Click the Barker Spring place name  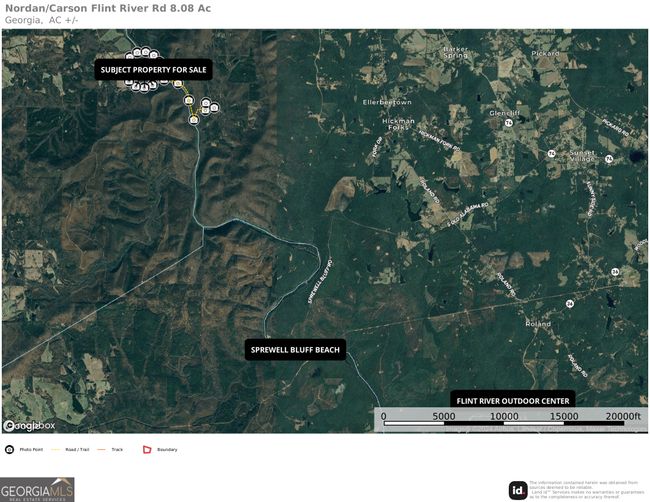(x=456, y=52)
